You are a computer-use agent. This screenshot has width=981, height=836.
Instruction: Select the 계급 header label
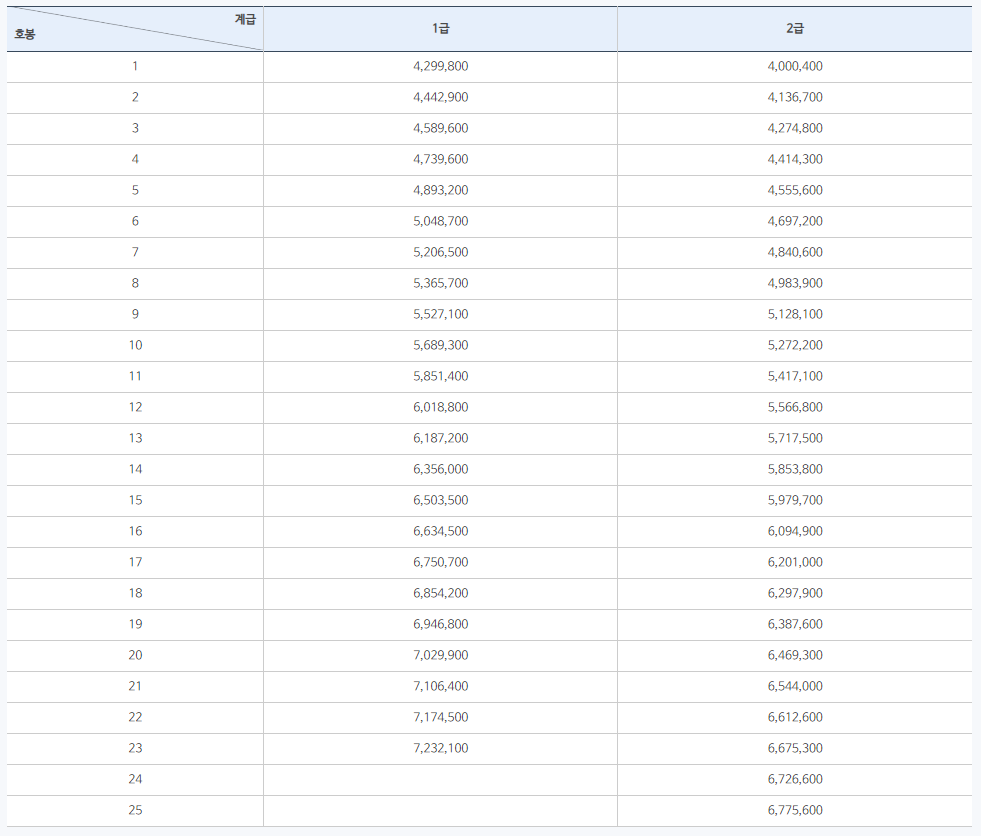point(245,19)
